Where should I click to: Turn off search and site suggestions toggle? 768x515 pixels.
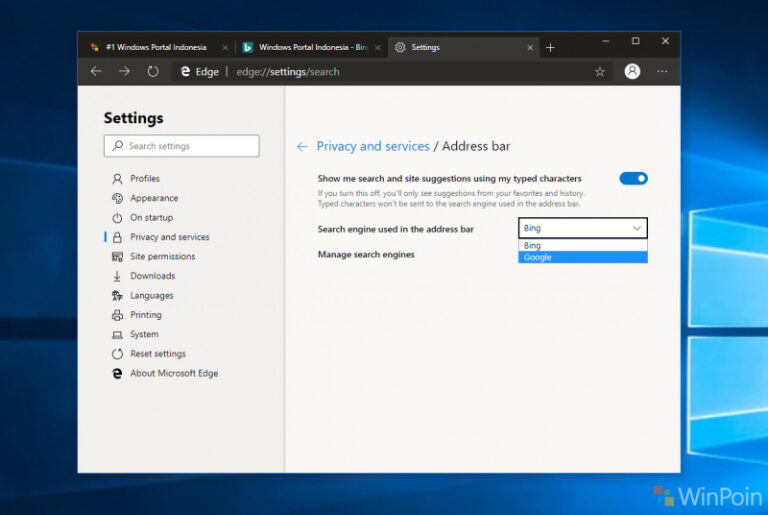tap(633, 178)
